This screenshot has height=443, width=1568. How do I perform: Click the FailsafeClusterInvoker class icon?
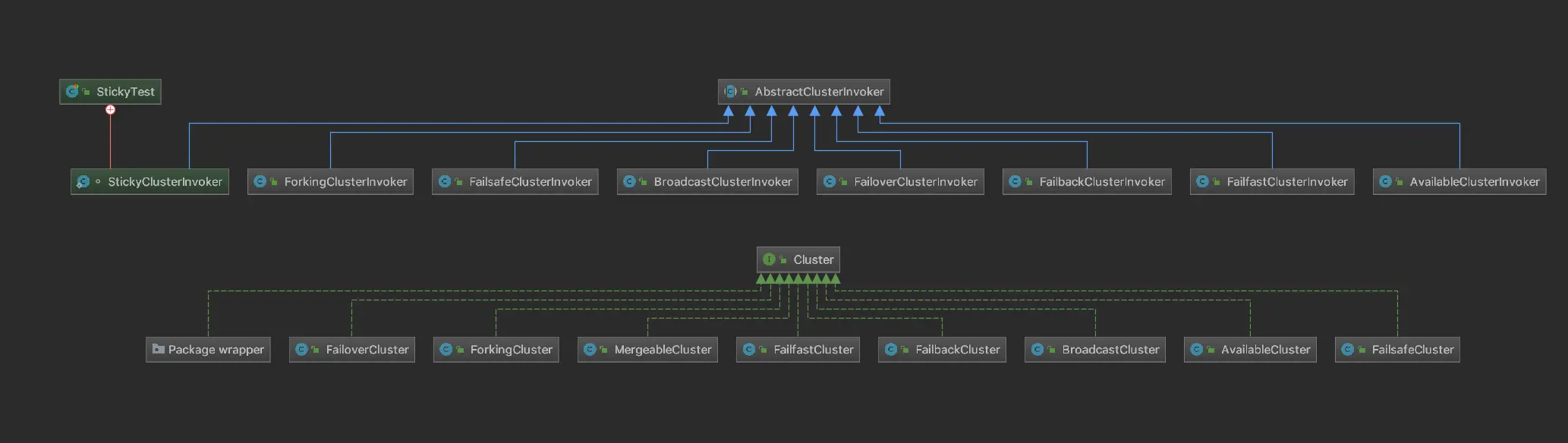[445, 181]
